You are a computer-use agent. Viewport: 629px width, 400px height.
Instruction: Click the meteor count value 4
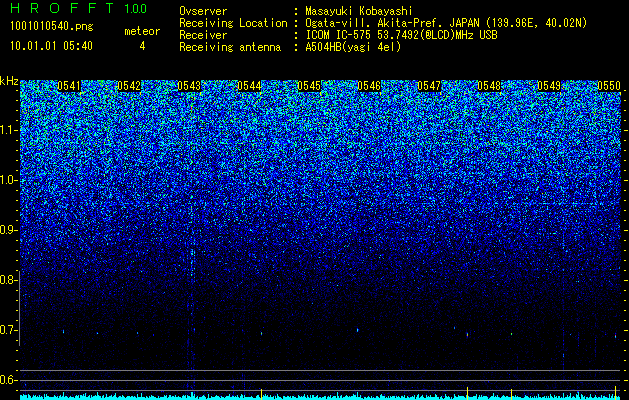pyautogui.click(x=142, y=46)
